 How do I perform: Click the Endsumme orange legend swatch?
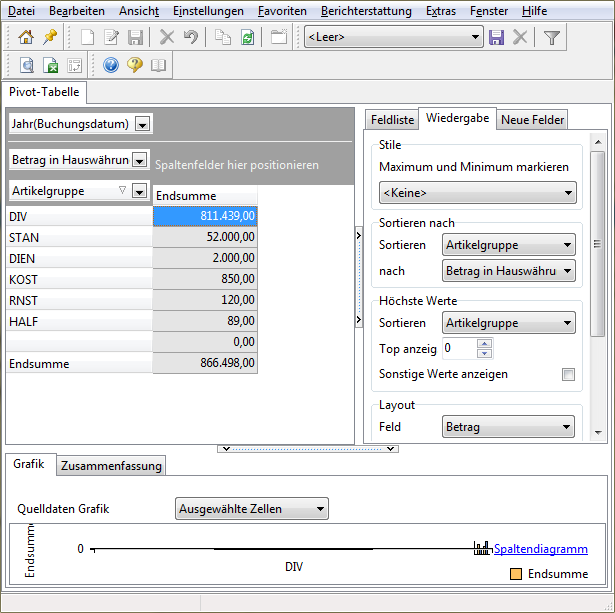tap(515, 574)
